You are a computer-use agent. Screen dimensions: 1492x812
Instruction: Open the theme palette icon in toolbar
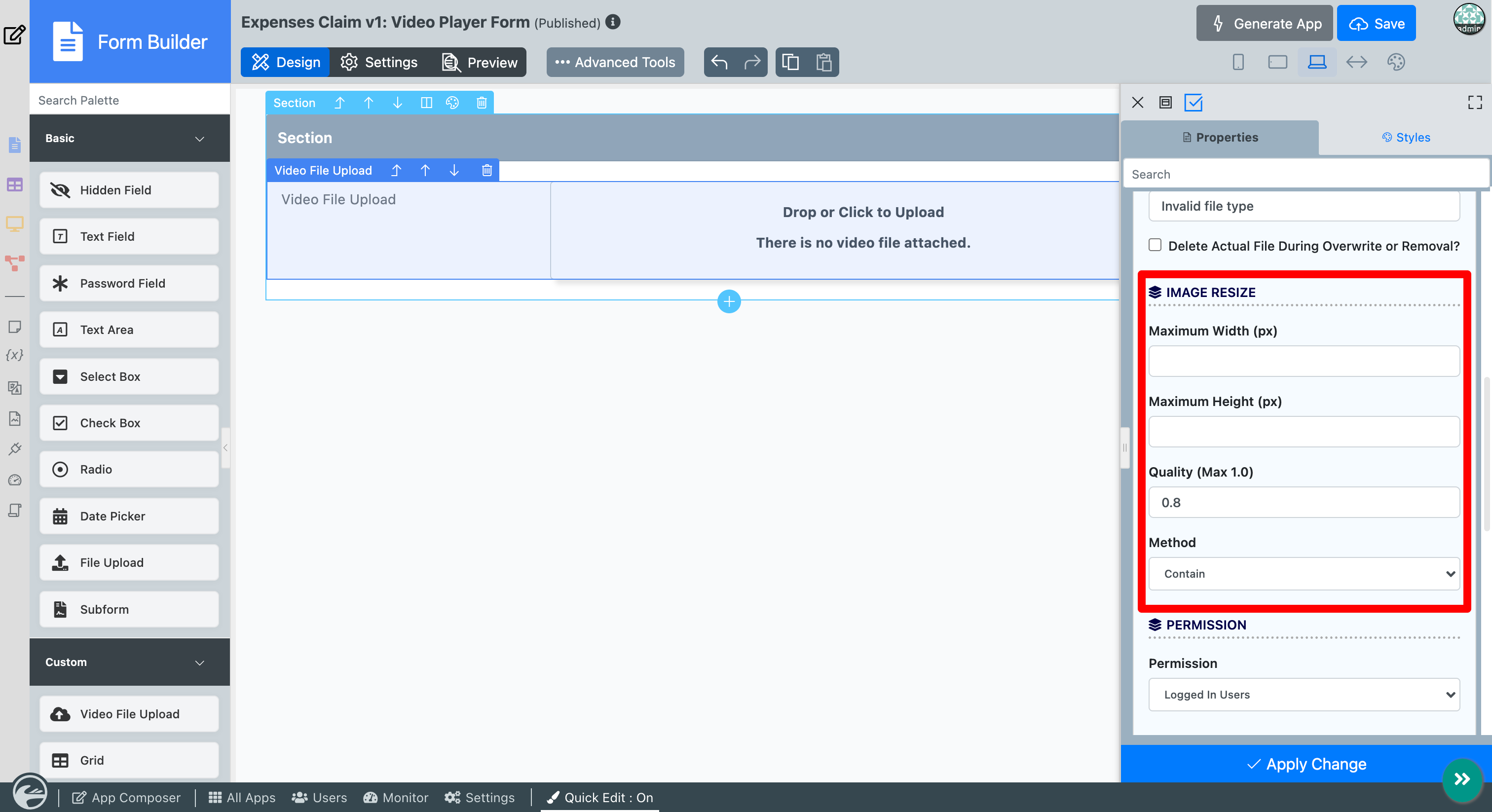tap(1396, 62)
